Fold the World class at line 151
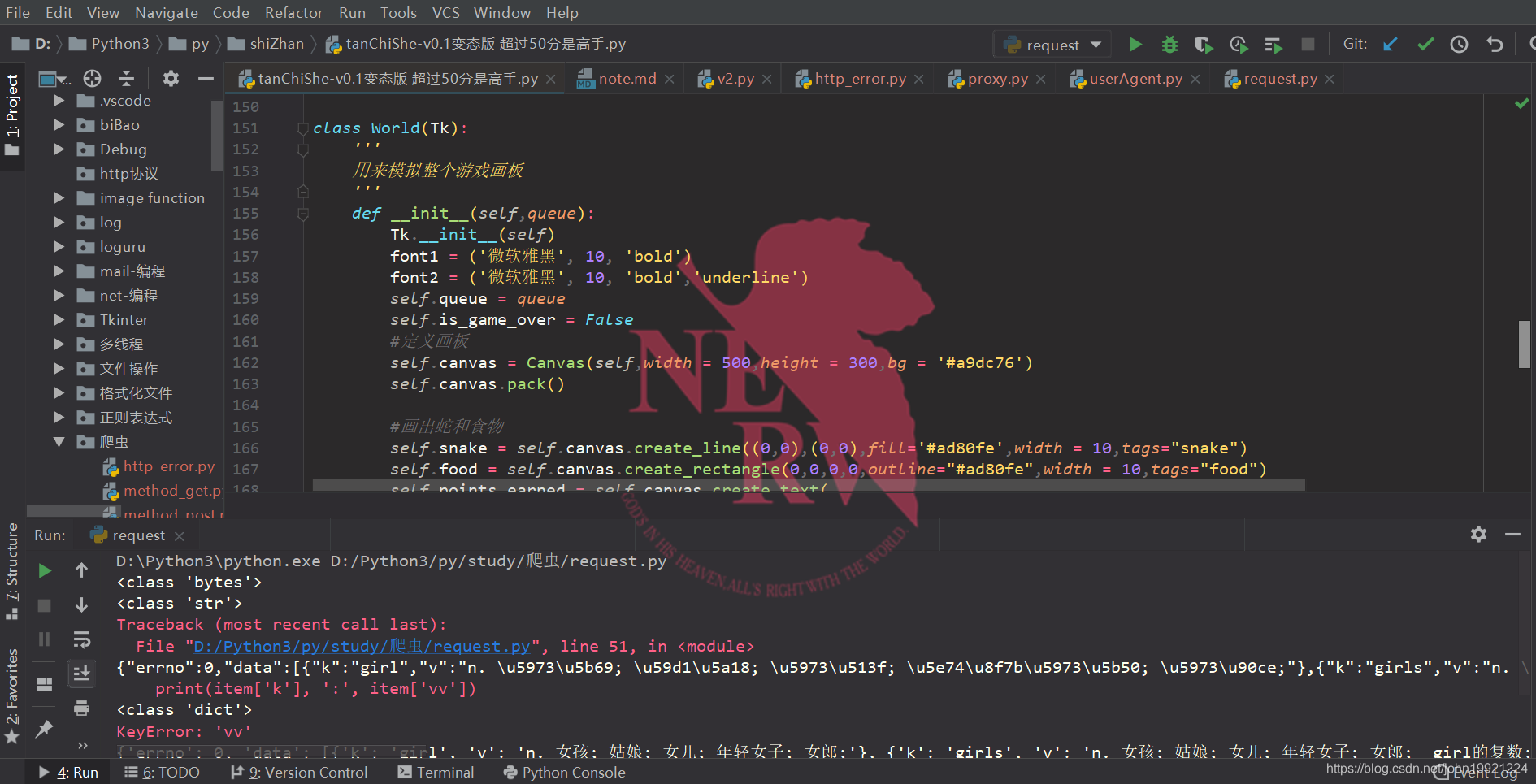Image resolution: width=1536 pixels, height=784 pixels. pos(303,128)
